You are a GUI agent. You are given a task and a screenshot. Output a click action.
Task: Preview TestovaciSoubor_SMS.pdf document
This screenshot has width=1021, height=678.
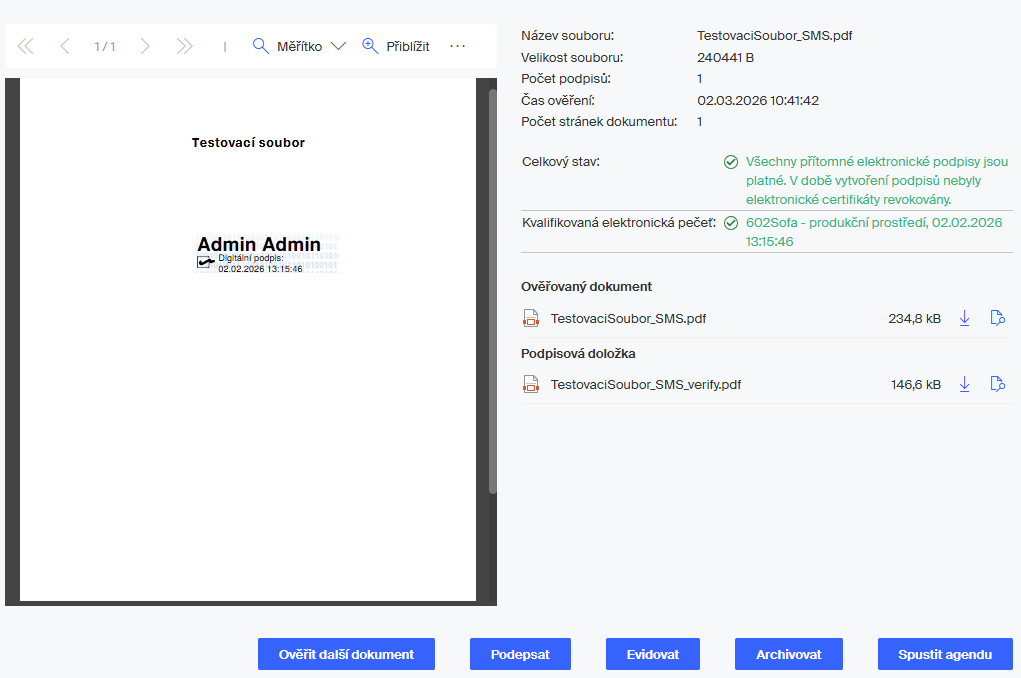(x=997, y=319)
